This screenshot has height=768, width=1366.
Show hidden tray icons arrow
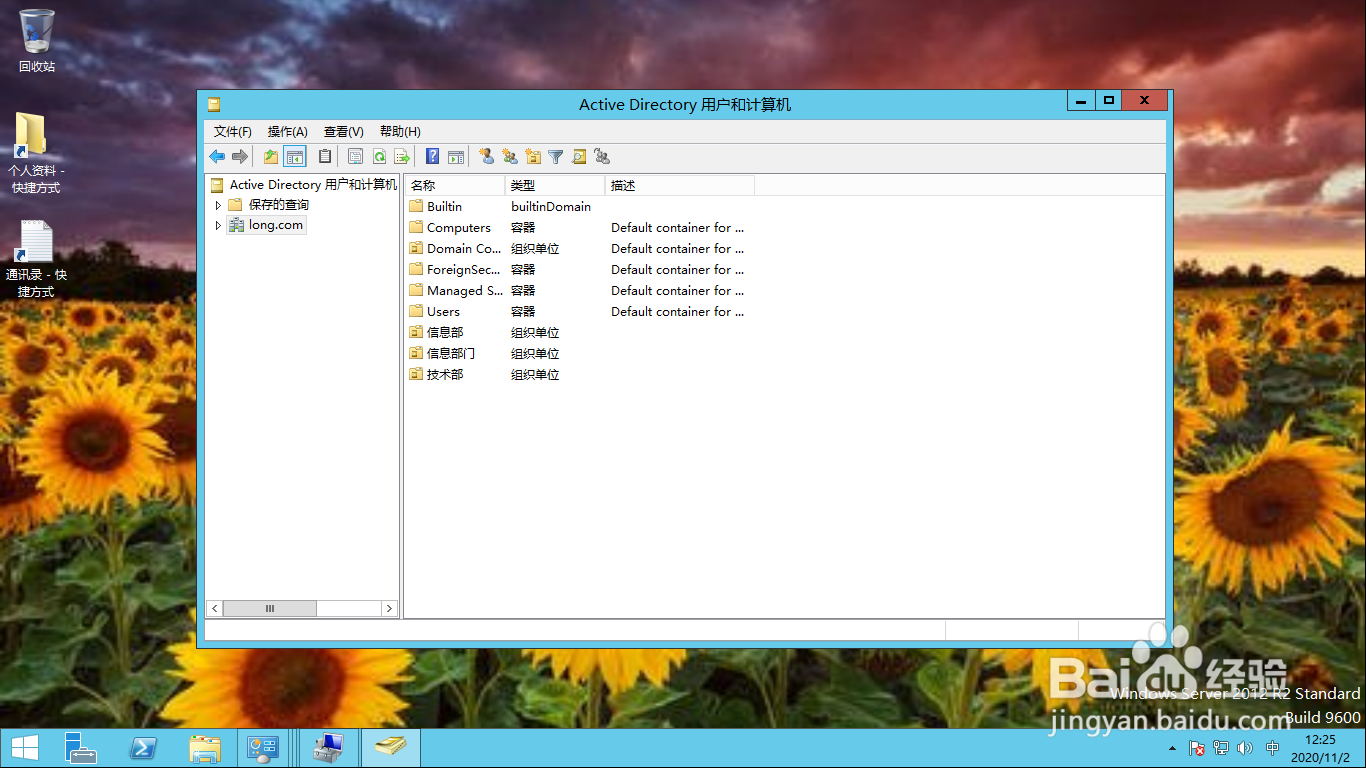click(1172, 748)
